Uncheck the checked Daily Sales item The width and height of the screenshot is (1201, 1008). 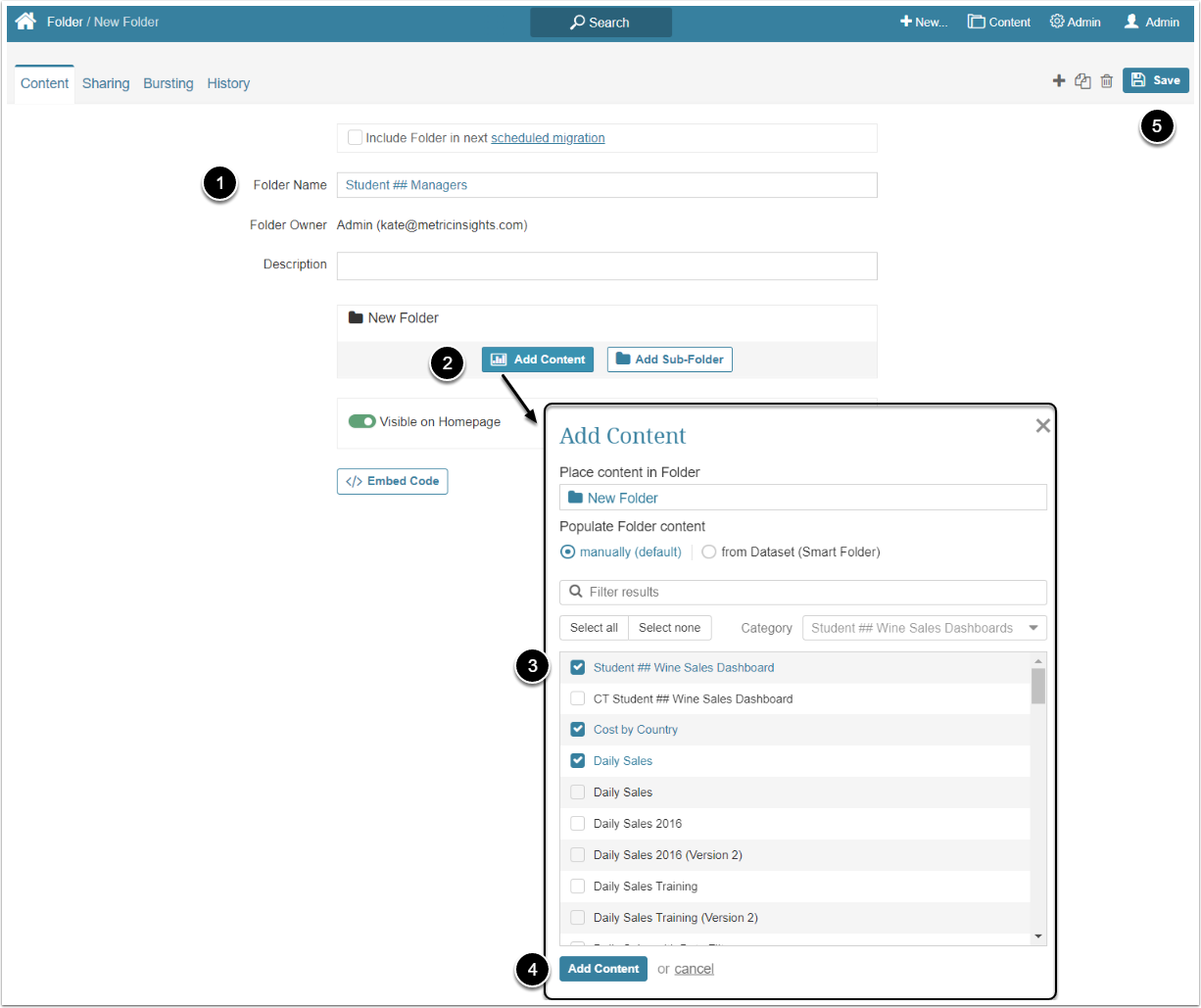click(x=577, y=761)
